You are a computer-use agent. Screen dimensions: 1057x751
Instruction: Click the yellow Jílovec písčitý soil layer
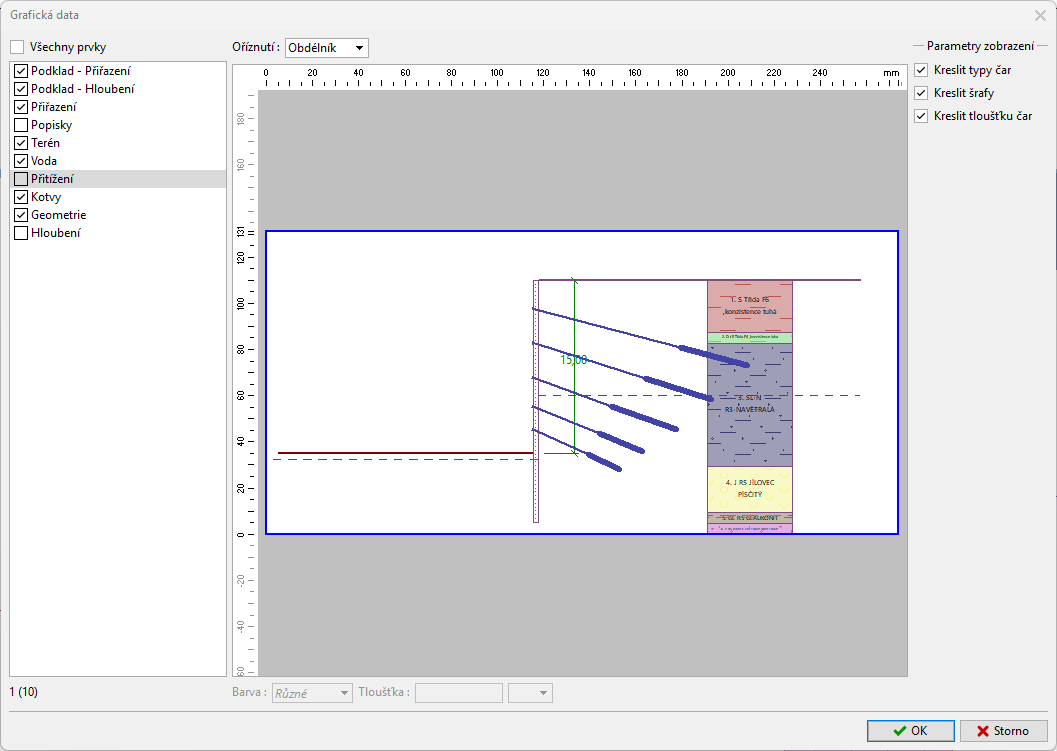click(x=749, y=488)
